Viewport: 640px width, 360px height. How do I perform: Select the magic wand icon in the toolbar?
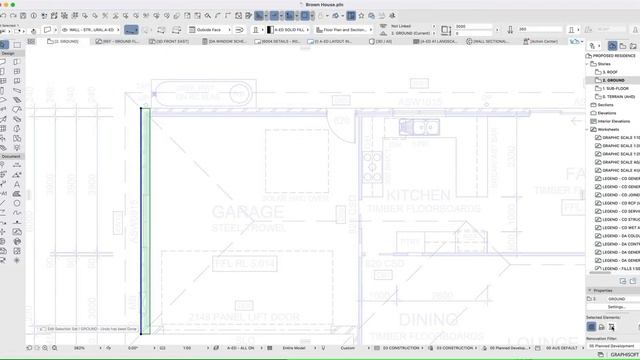(x=207, y=16)
